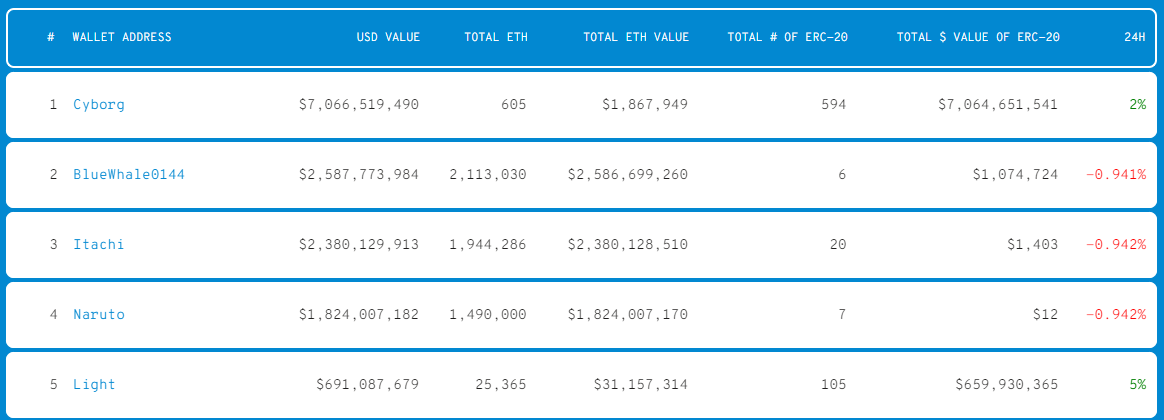Image resolution: width=1164 pixels, height=420 pixels.
Task: Click the Itachi wallet address
Action: coord(99,245)
